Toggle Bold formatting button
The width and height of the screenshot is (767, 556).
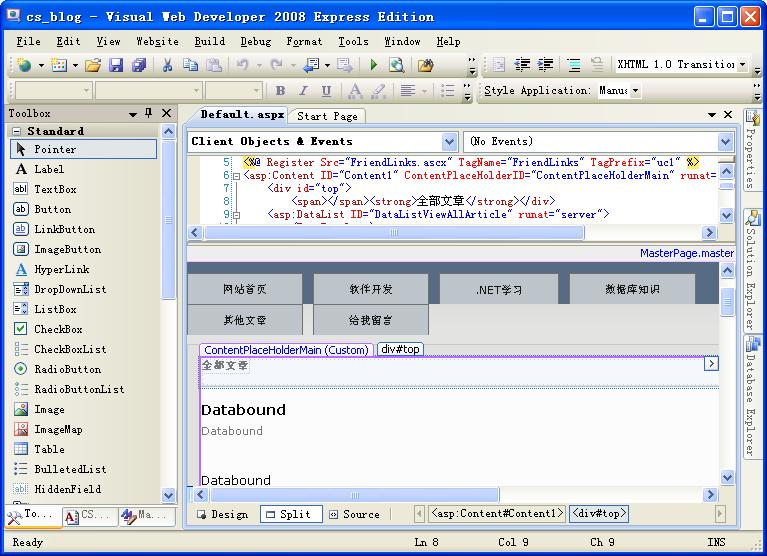point(279,91)
